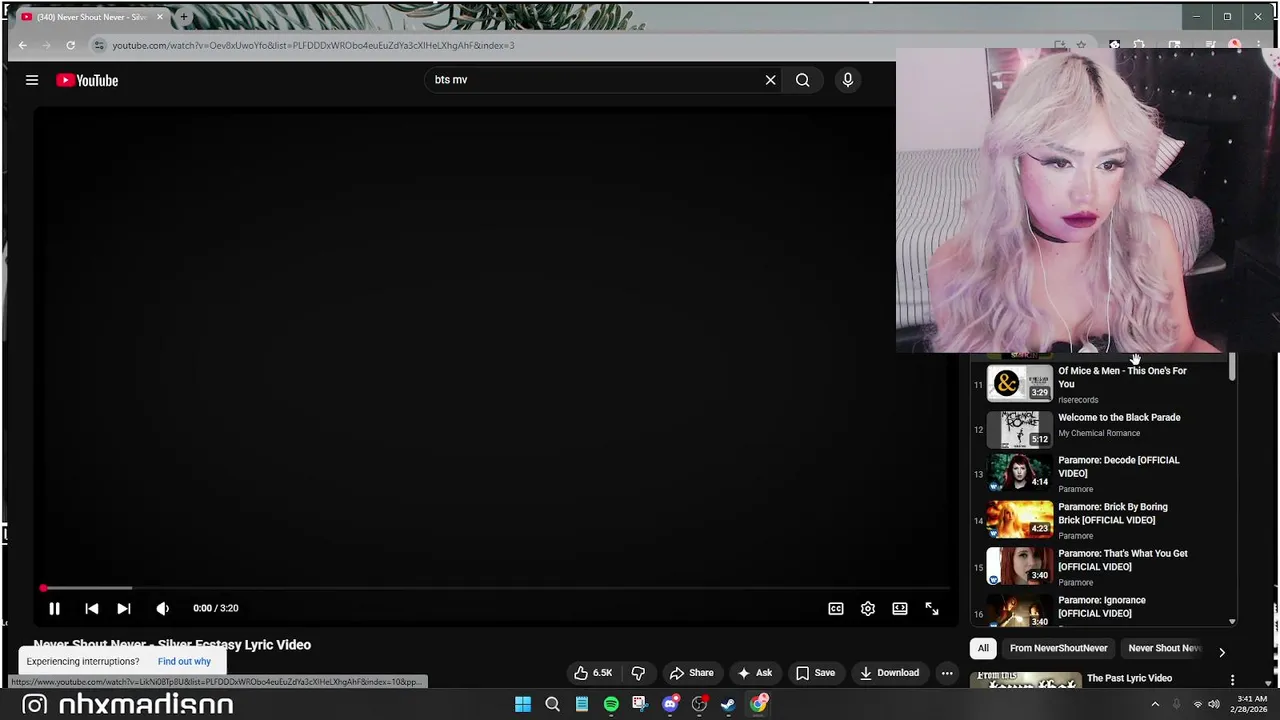Open the video title 'Silver Ecstasy Lyric Video'
The image size is (1280, 720).
coord(172,645)
